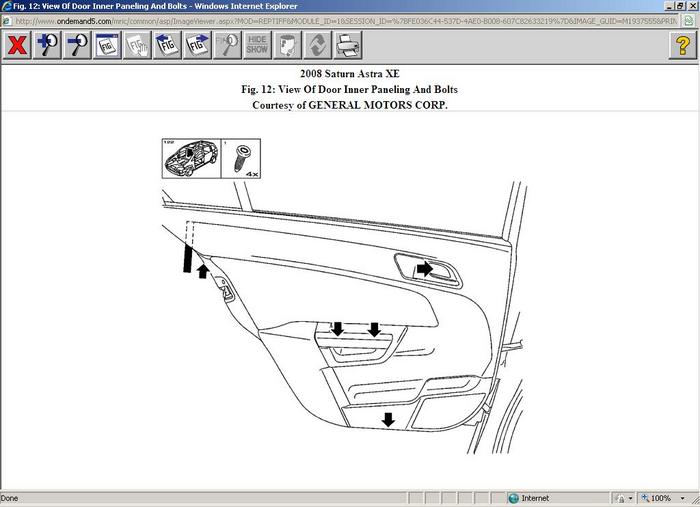
Task: Restore the window with the title bar restore button
Action: (x=680, y=6)
